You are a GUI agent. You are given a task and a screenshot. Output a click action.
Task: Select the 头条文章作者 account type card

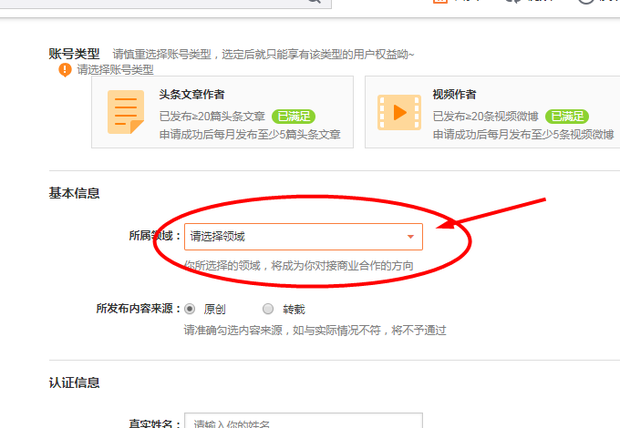pos(222,112)
